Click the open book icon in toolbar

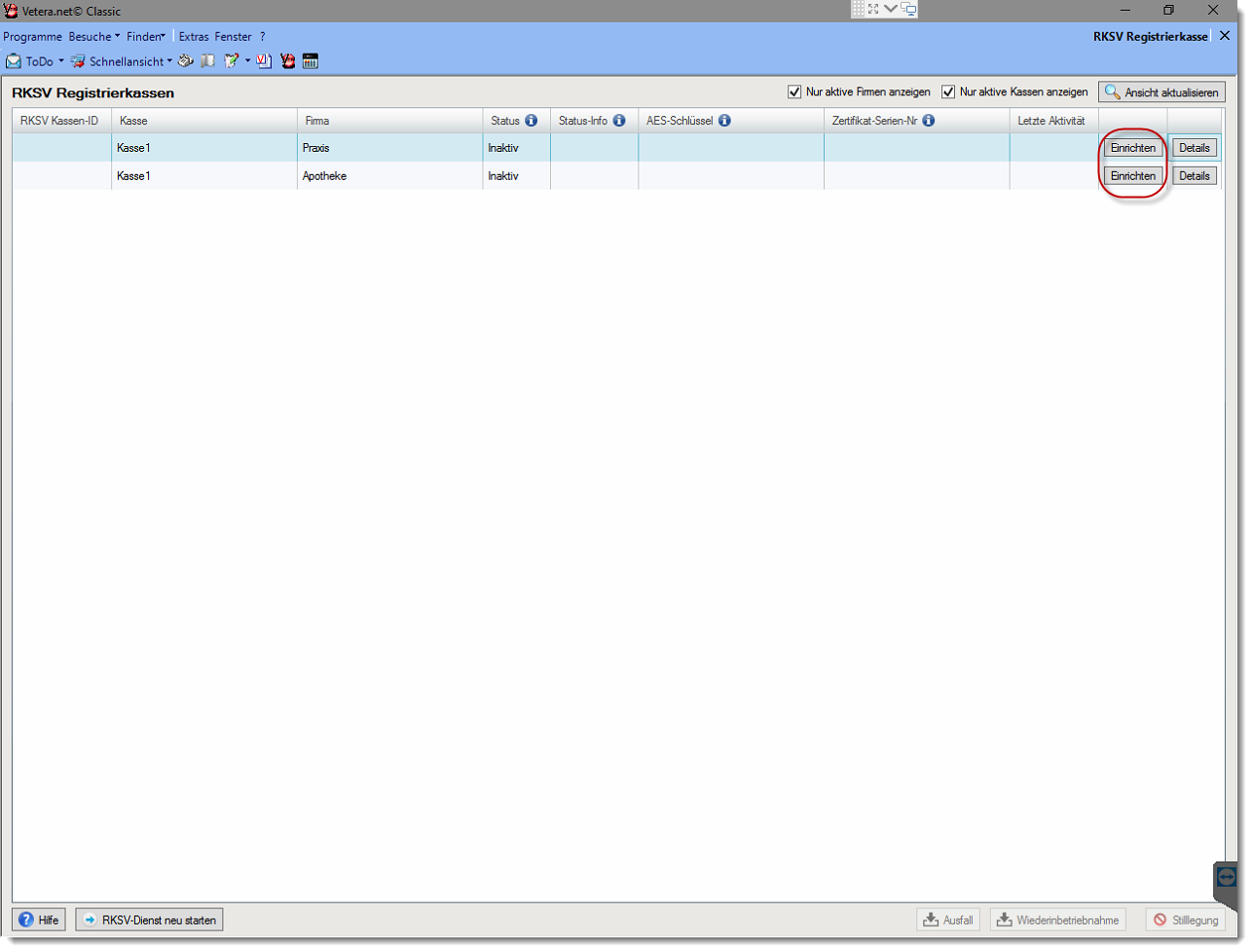click(x=207, y=61)
